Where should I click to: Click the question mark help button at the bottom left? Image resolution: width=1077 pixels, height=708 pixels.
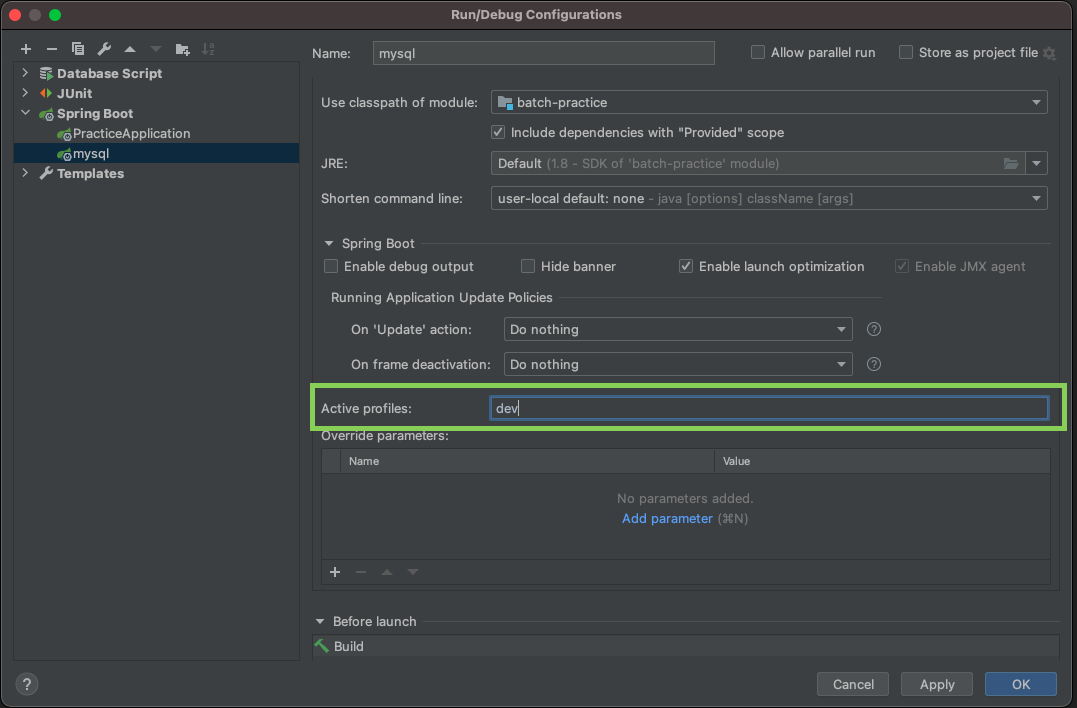pos(27,684)
